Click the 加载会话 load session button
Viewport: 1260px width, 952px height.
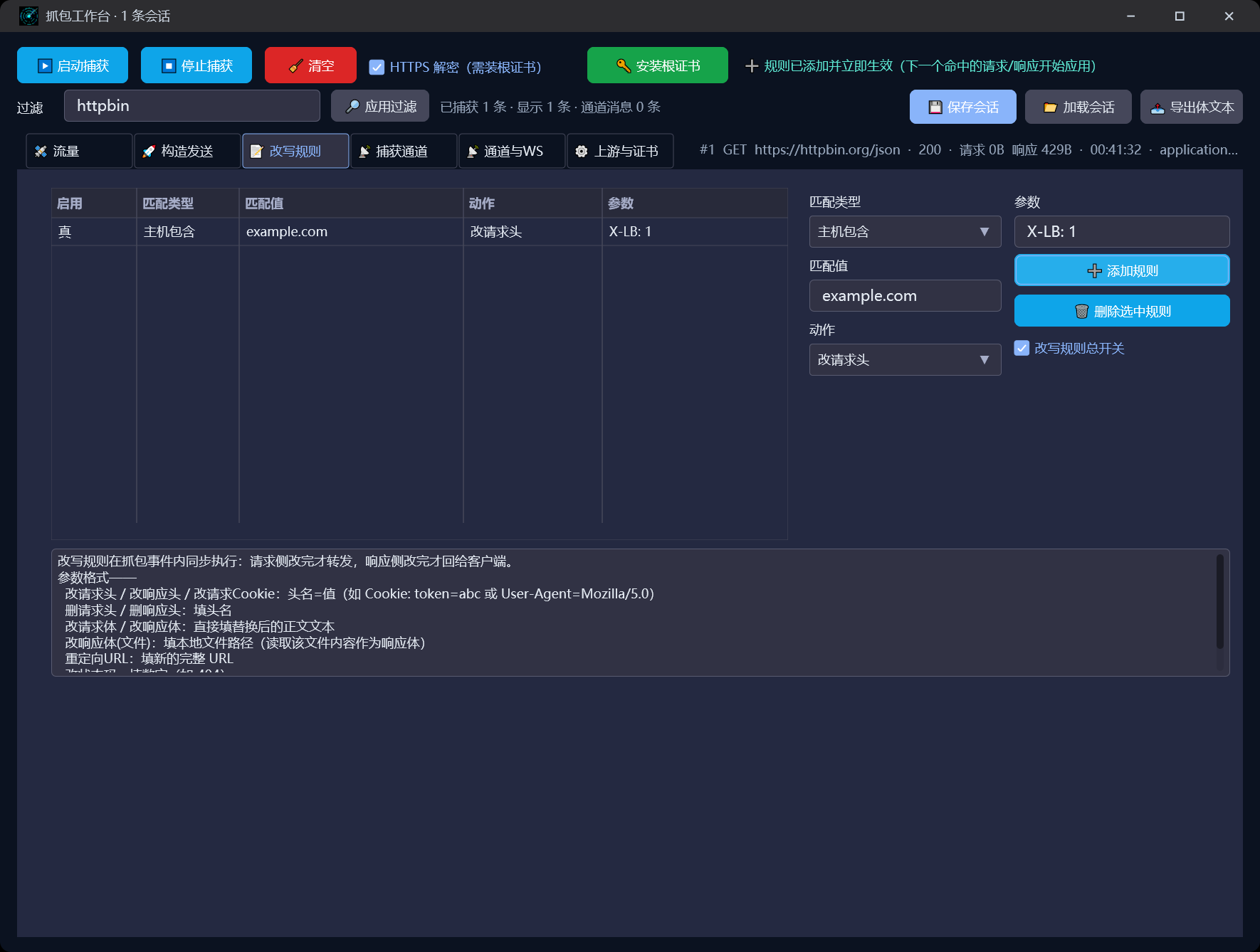pos(1078,107)
